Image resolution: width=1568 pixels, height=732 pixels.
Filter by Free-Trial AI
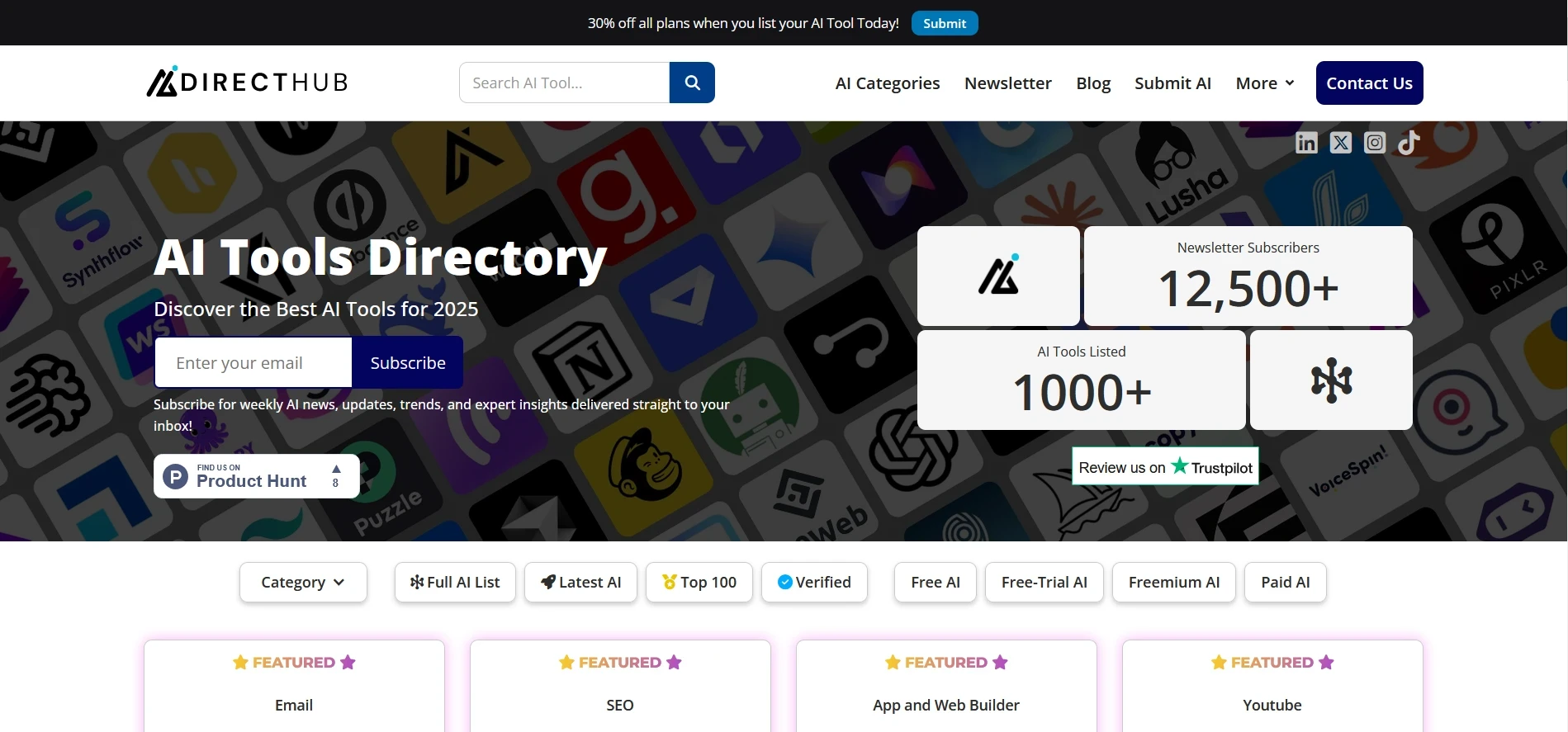tap(1045, 583)
